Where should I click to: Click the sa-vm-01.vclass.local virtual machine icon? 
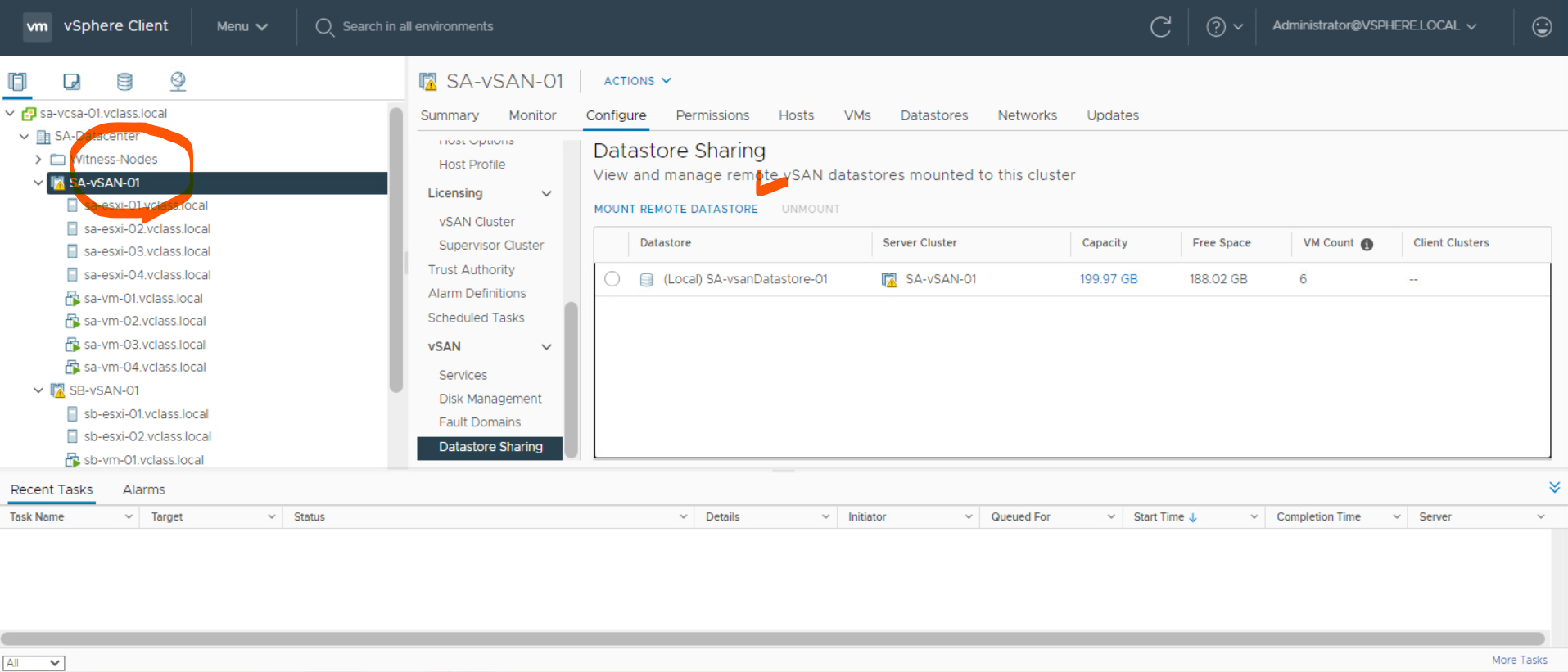(73, 298)
